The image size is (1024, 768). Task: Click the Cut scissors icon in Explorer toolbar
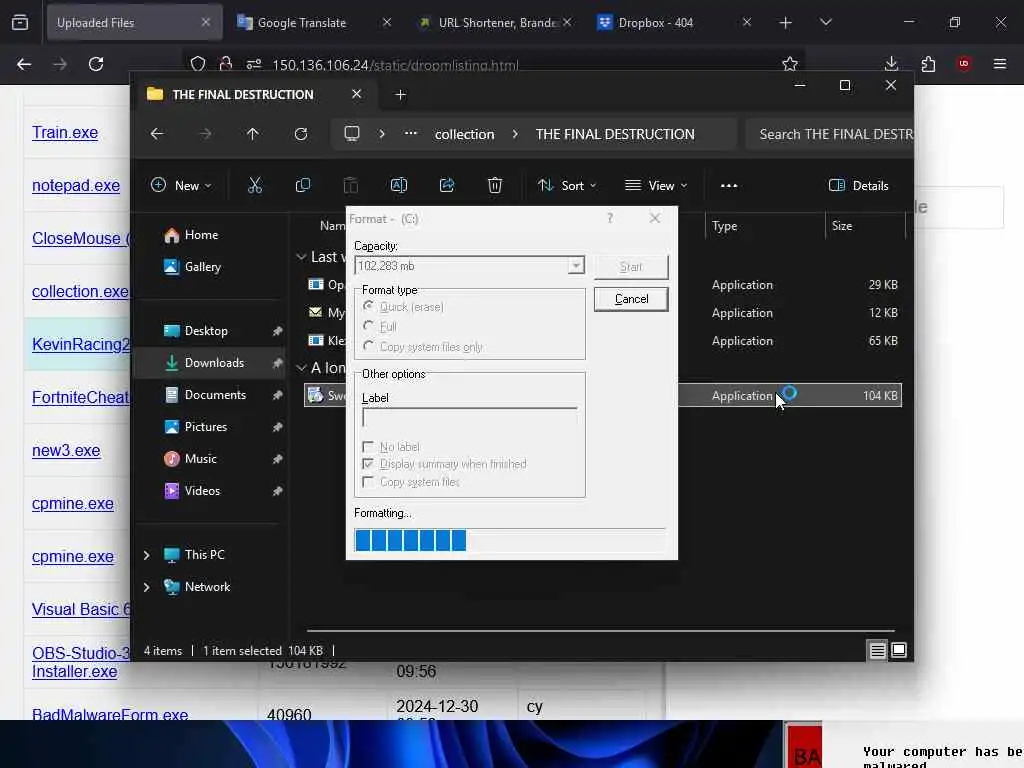[x=255, y=185]
